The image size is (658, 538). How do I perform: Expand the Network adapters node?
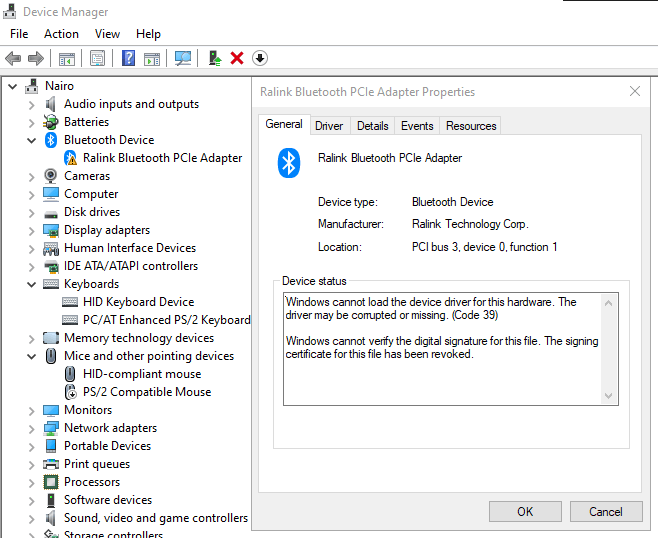(x=32, y=428)
